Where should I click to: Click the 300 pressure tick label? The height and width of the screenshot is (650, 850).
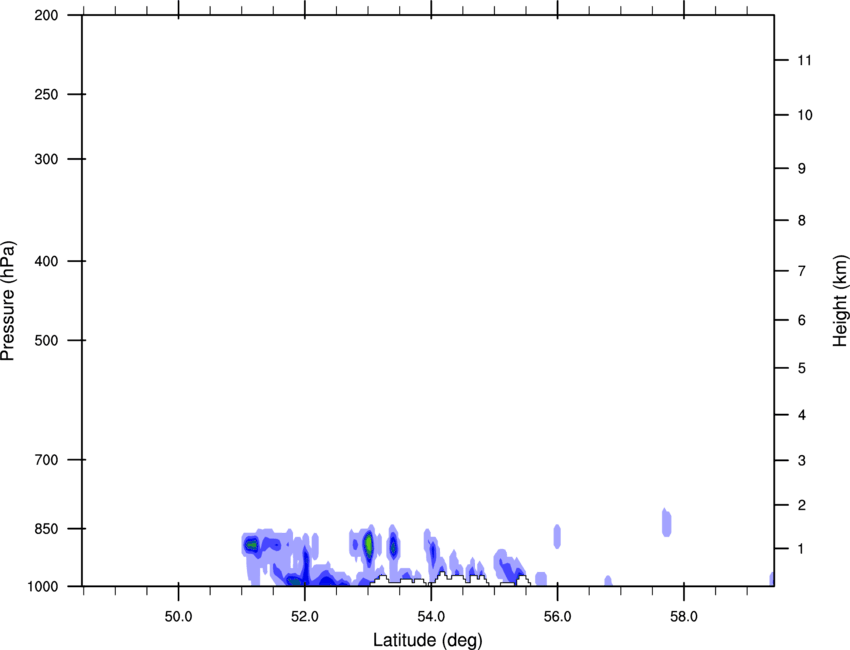point(47,159)
